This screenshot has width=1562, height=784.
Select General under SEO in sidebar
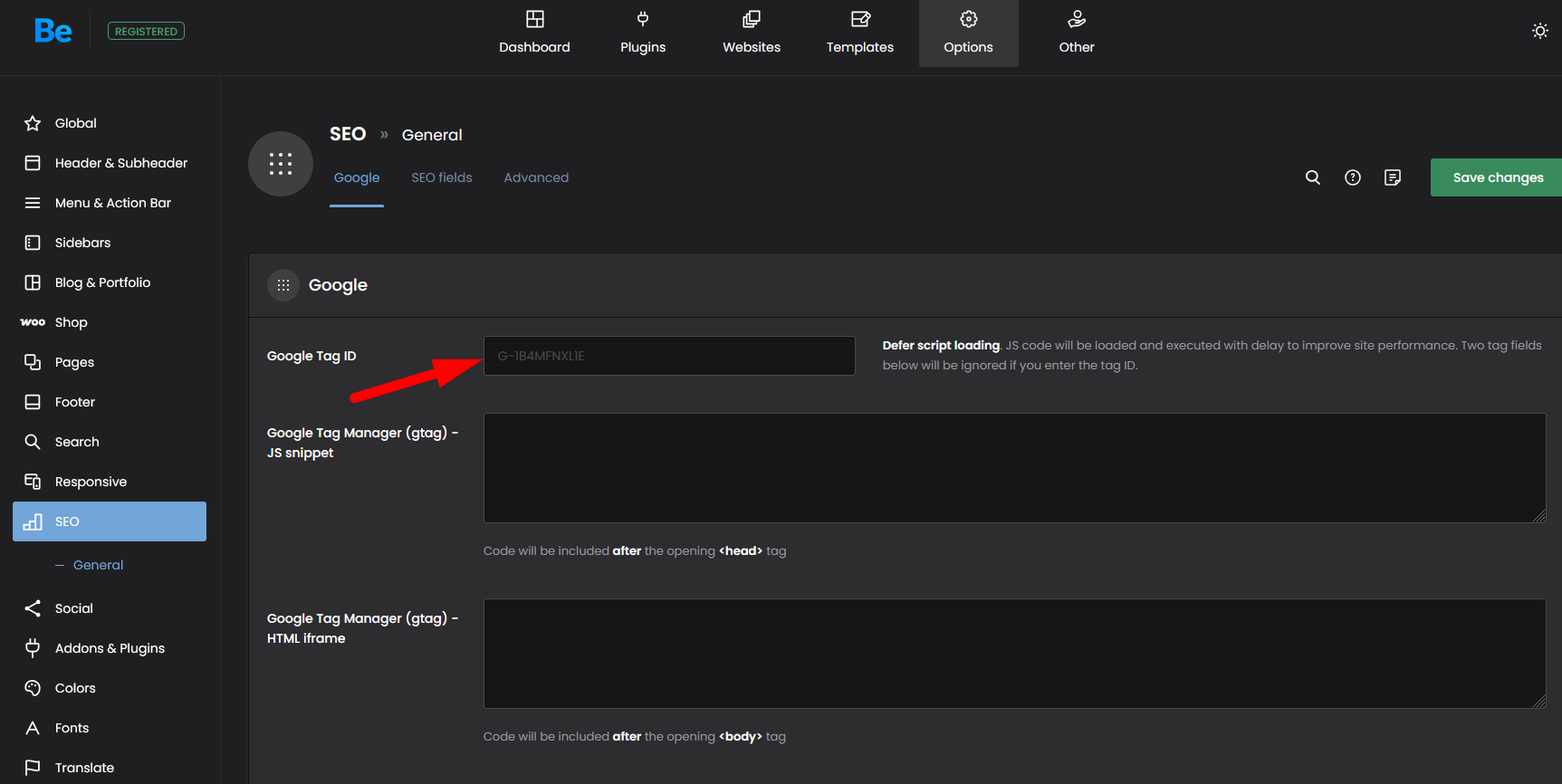98,565
